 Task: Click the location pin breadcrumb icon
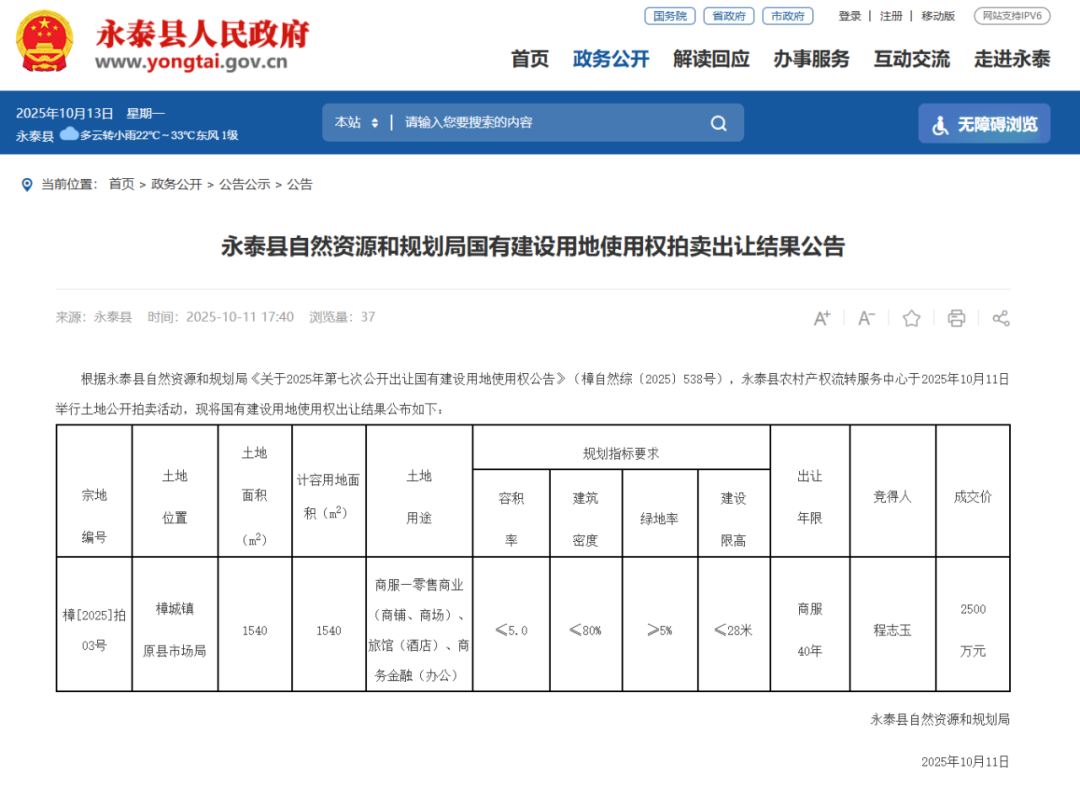point(26,184)
